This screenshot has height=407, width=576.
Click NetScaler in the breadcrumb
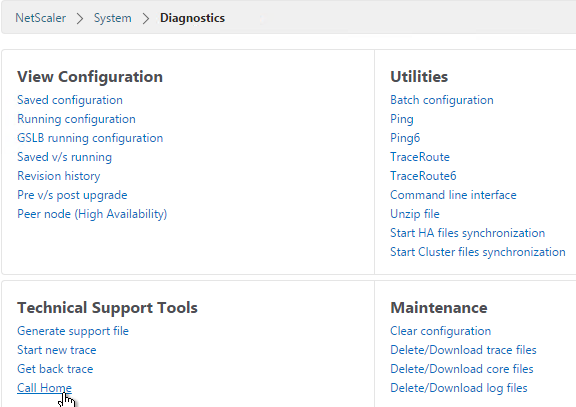click(x=40, y=18)
